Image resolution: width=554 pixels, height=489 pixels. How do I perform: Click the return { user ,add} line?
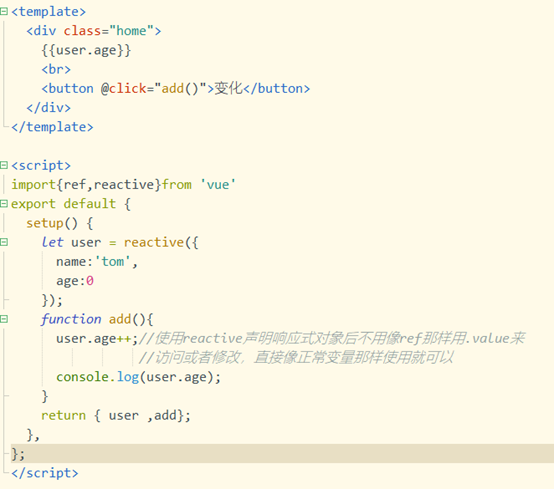116,416
